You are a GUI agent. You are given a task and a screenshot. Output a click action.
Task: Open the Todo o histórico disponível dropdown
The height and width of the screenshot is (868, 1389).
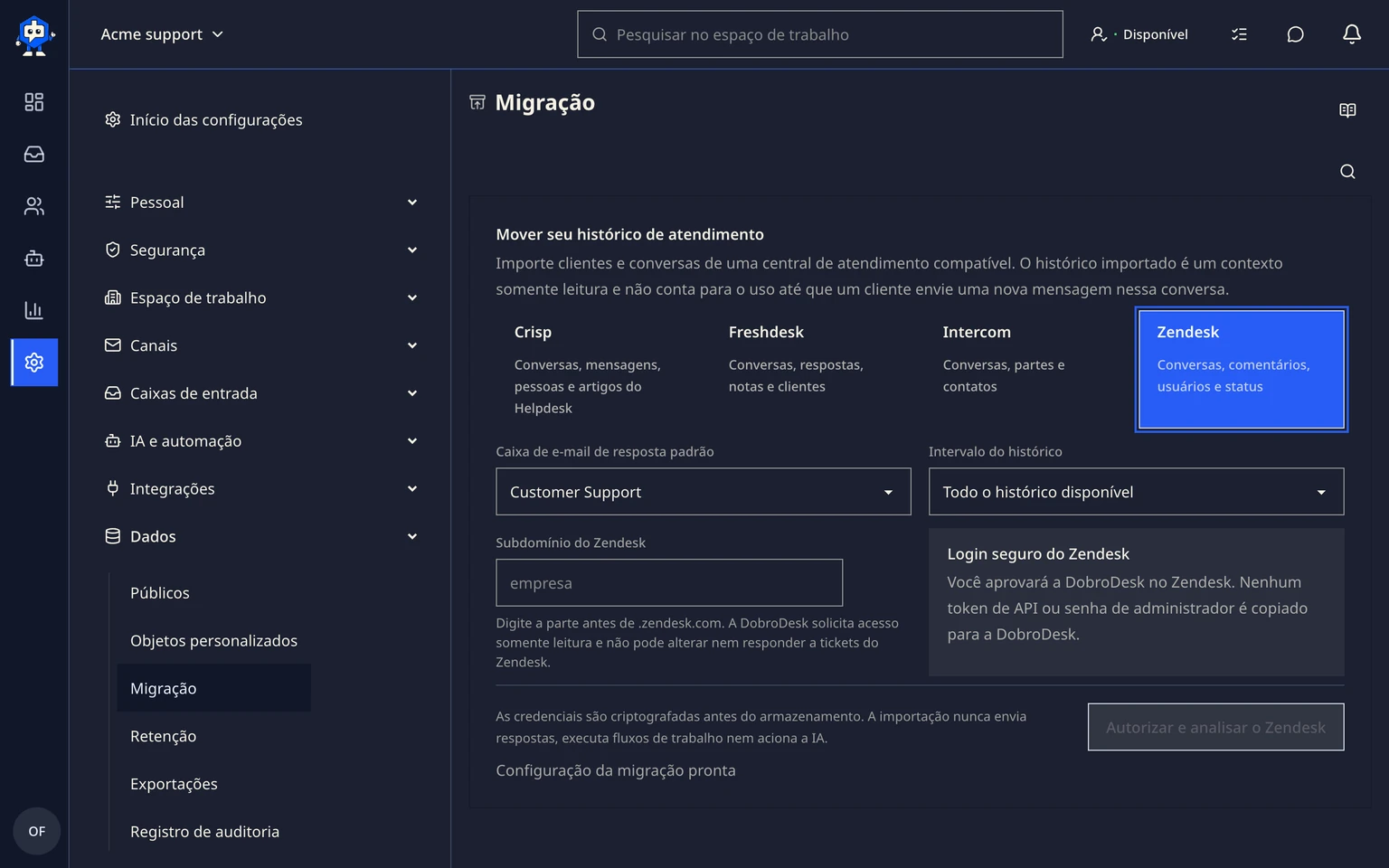[1137, 492]
